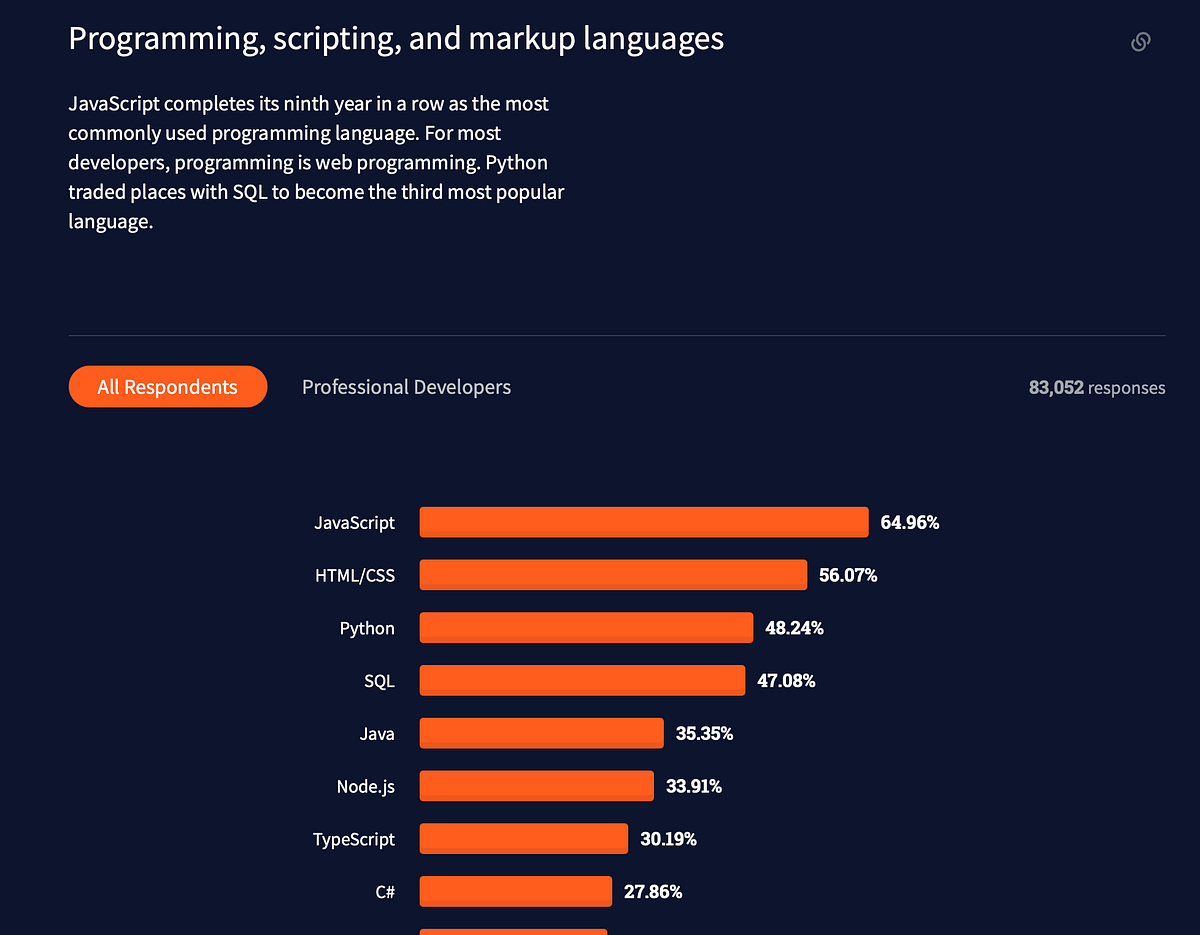The width and height of the screenshot is (1200, 935).
Task: Click the HTML/CSS bar
Action: [612, 574]
